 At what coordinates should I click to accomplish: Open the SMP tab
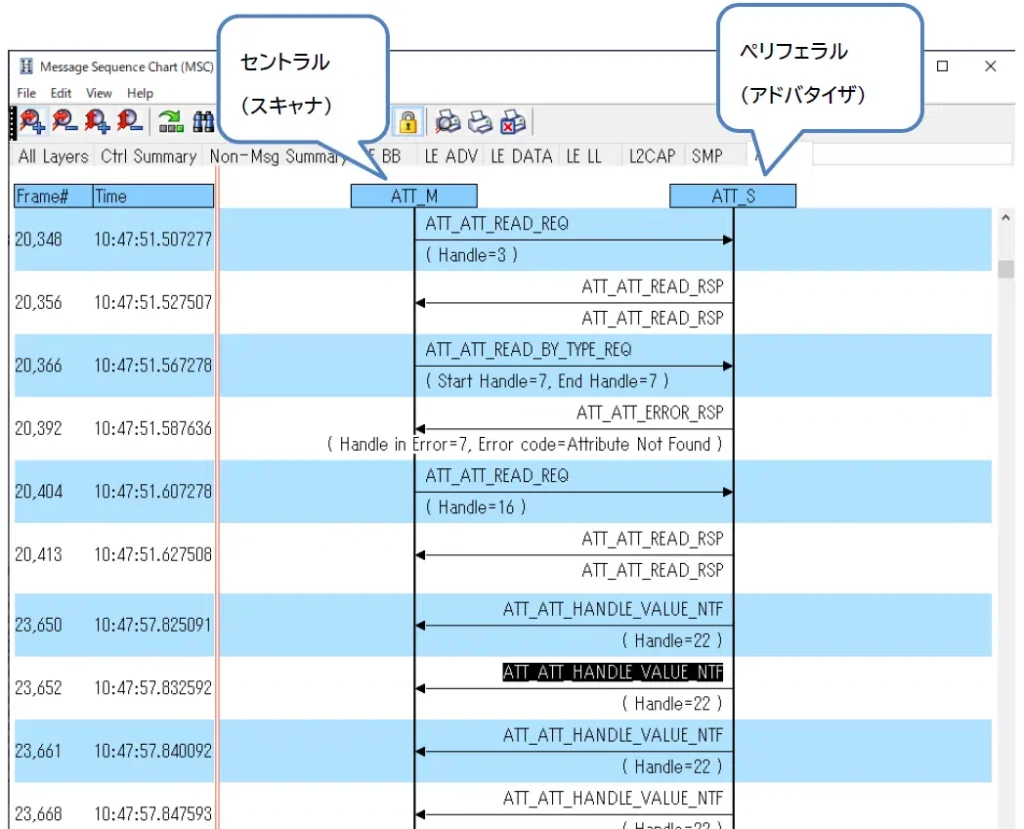click(x=707, y=157)
